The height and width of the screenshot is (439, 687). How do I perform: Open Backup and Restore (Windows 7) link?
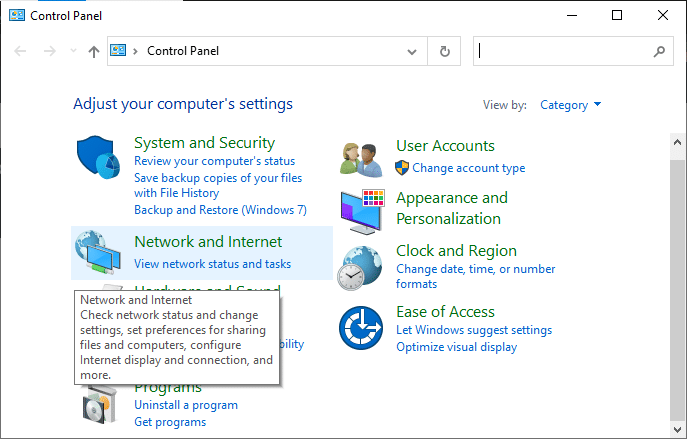220,210
